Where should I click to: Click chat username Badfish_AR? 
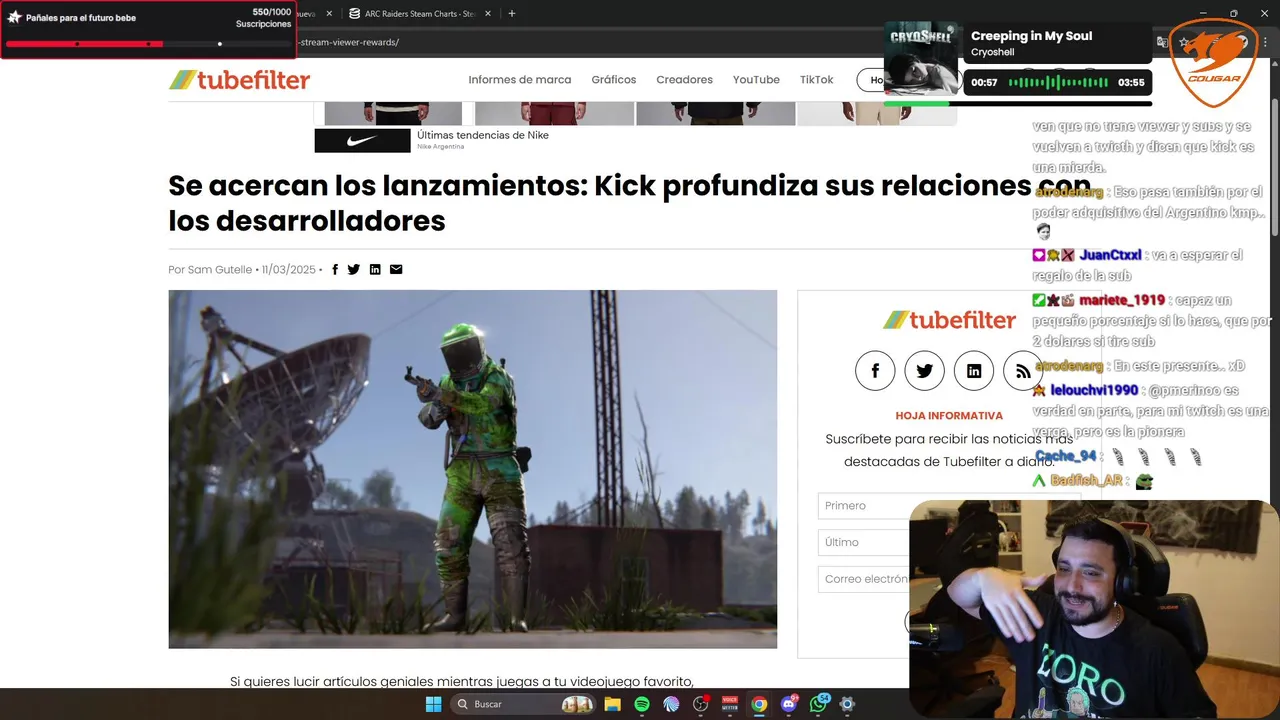click(x=1086, y=481)
